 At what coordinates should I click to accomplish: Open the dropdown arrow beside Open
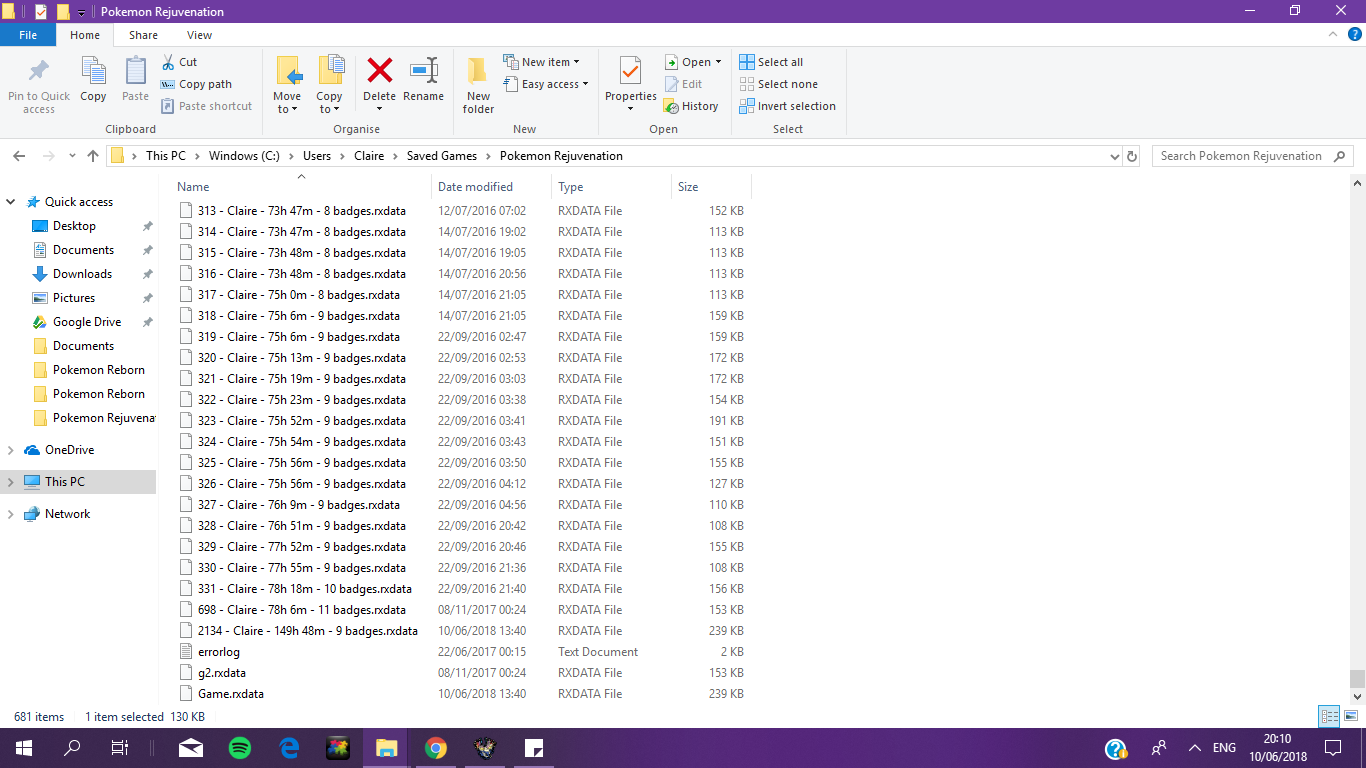coord(718,62)
